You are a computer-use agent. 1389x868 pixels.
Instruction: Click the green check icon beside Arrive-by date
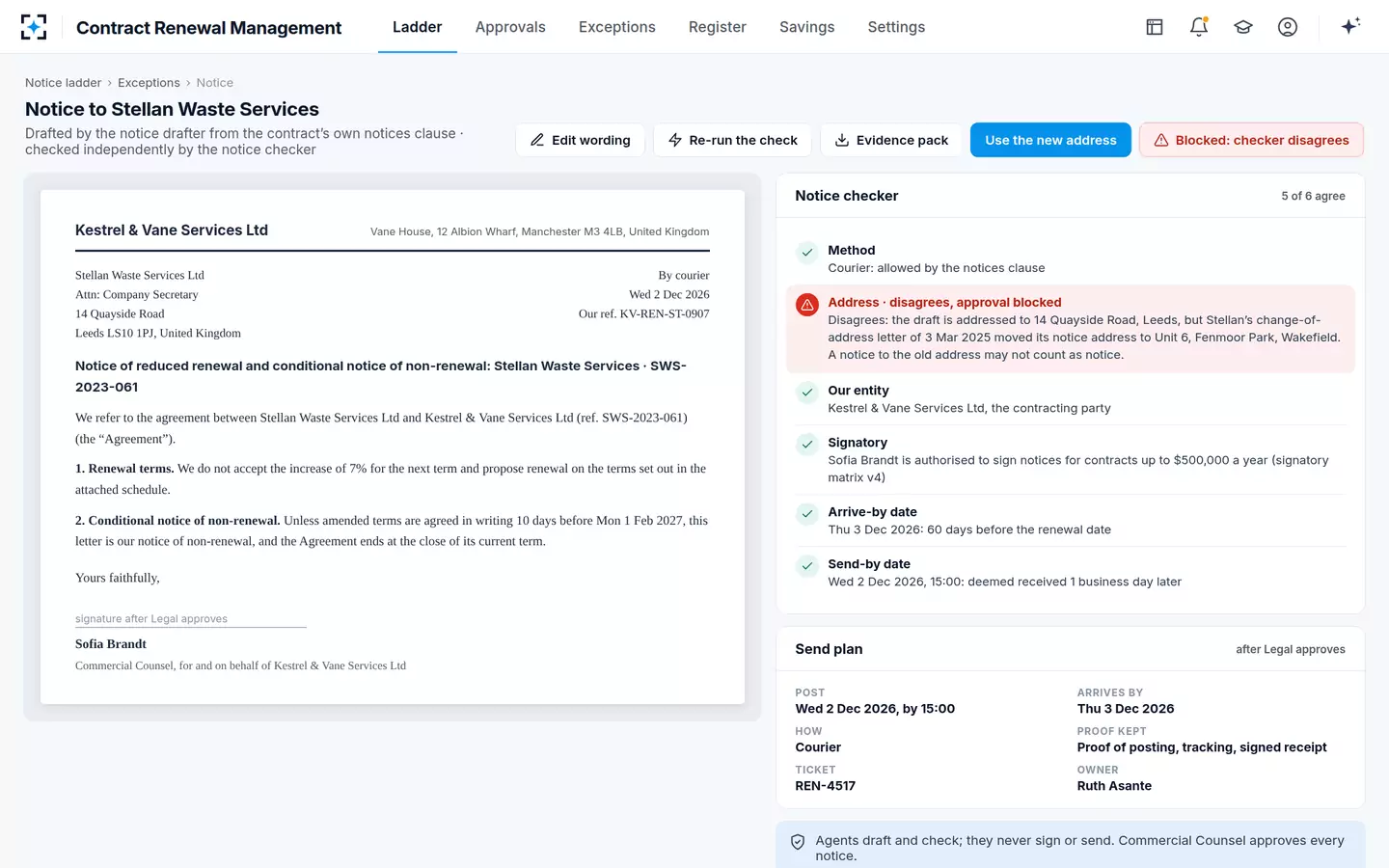tap(807, 514)
